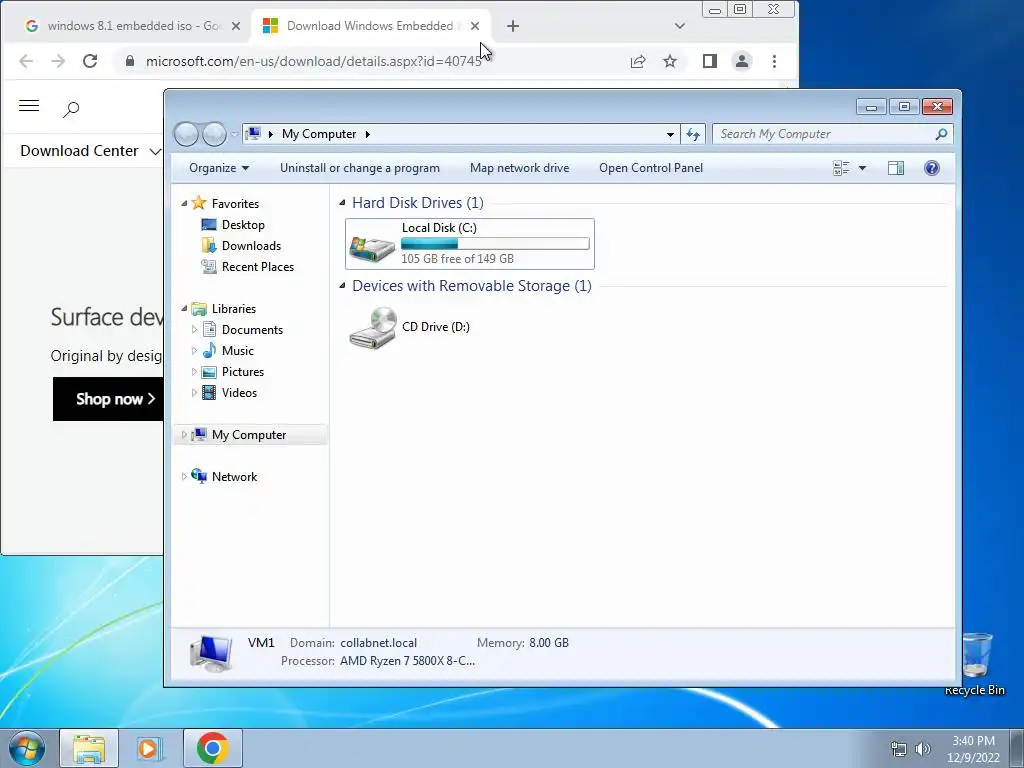
Task: Click Uninstall or change a program
Action: (x=360, y=168)
